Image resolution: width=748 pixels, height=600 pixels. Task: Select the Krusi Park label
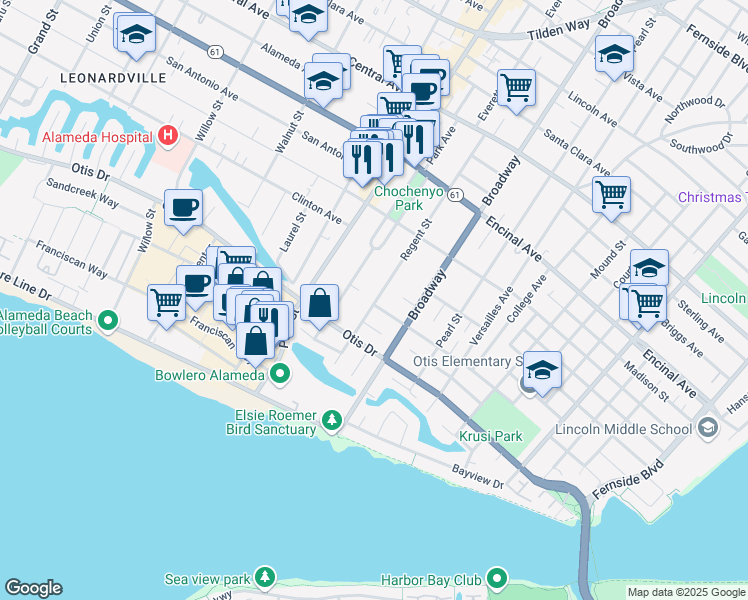pyautogui.click(x=490, y=436)
